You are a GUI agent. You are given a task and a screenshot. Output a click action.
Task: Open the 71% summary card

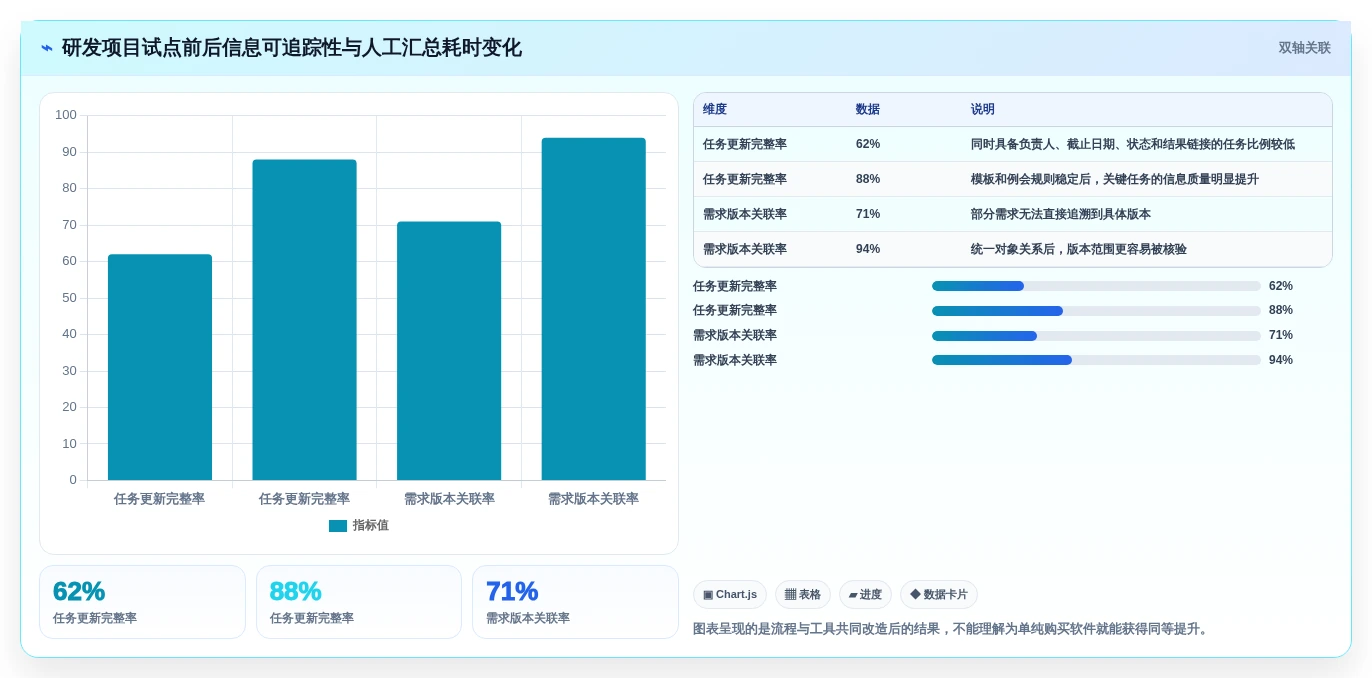[575, 602]
